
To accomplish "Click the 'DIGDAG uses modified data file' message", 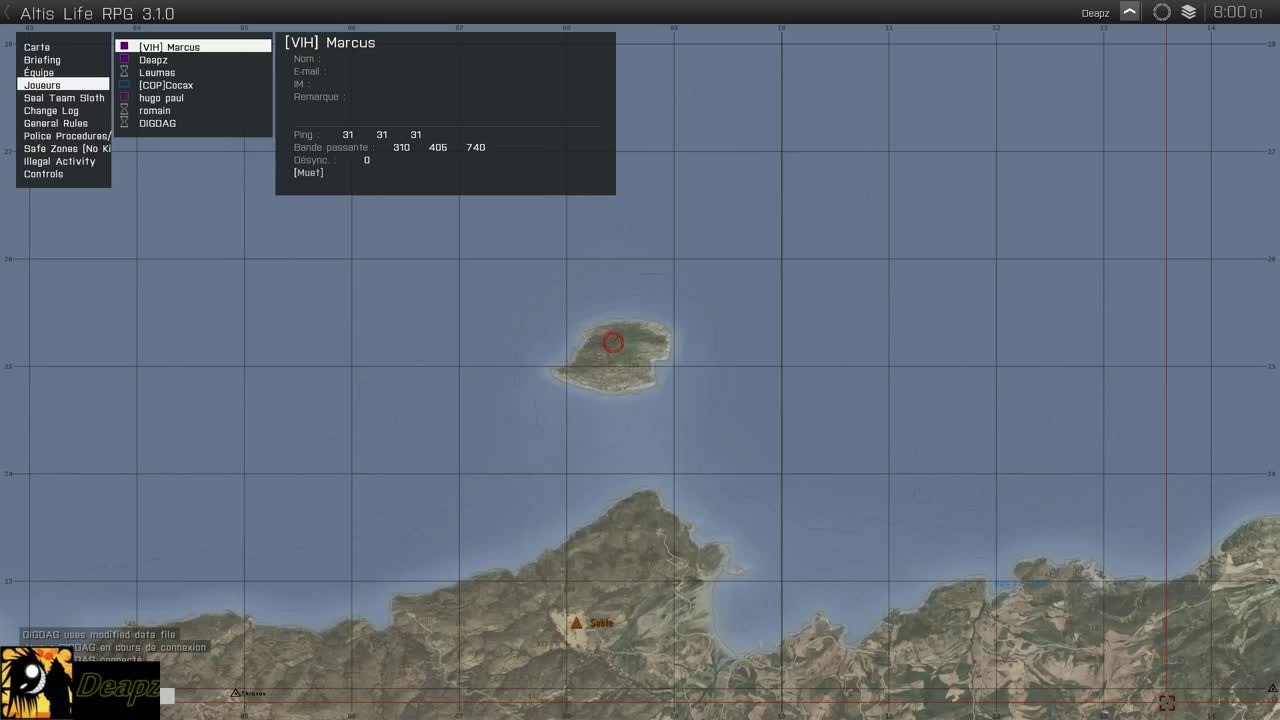I will (x=99, y=635).
